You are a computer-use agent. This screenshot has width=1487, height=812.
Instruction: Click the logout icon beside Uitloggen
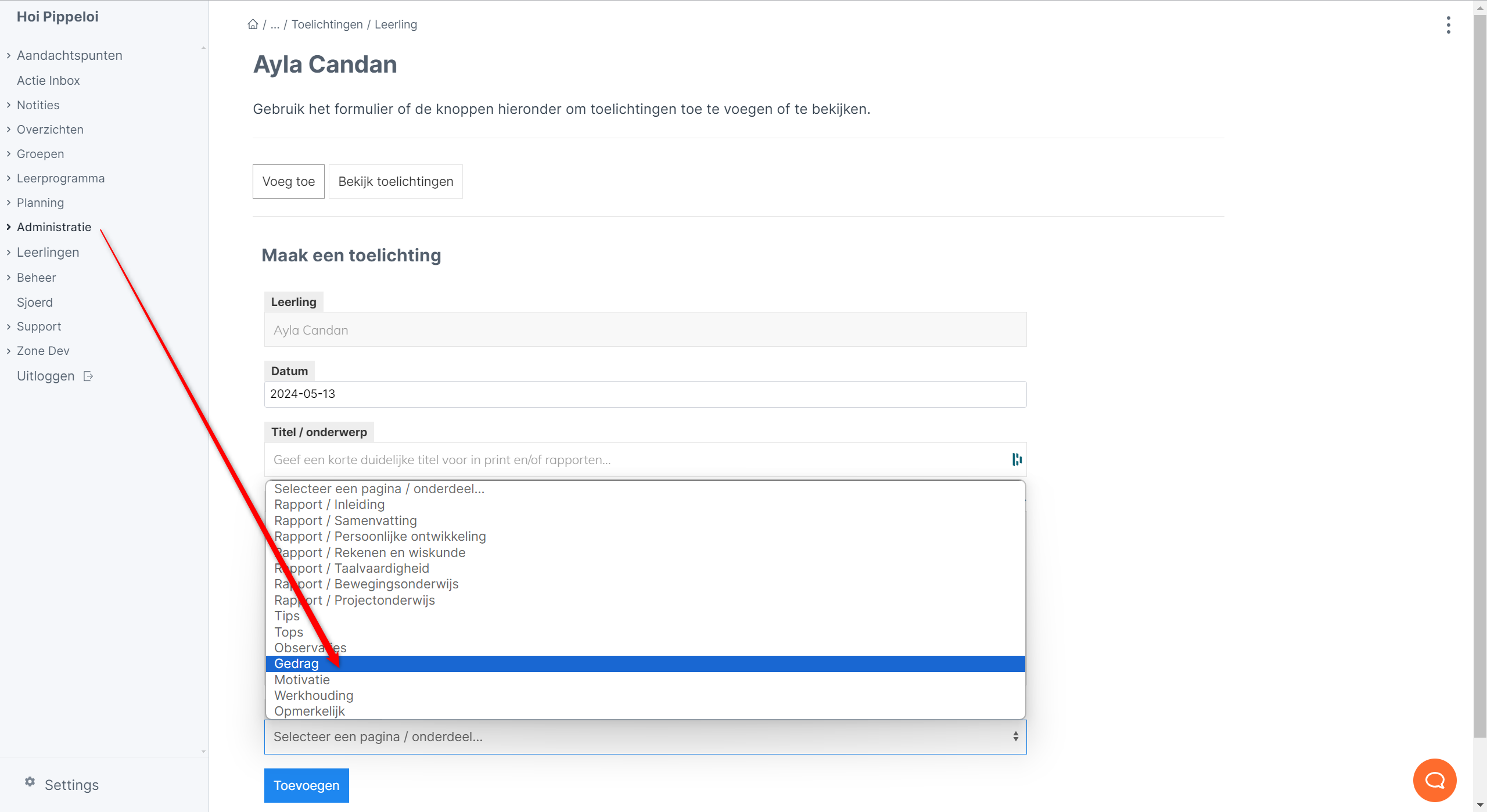(x=88, y=376)
